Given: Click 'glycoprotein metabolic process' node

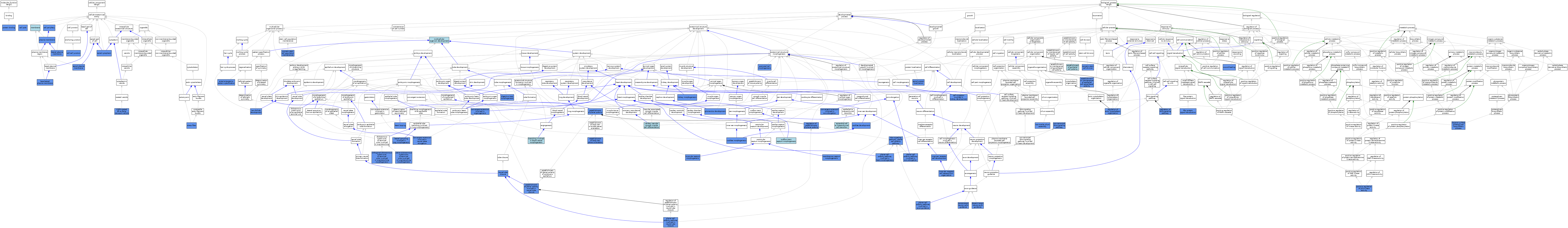Looking at the screenshot, I should click(1499, 82).
